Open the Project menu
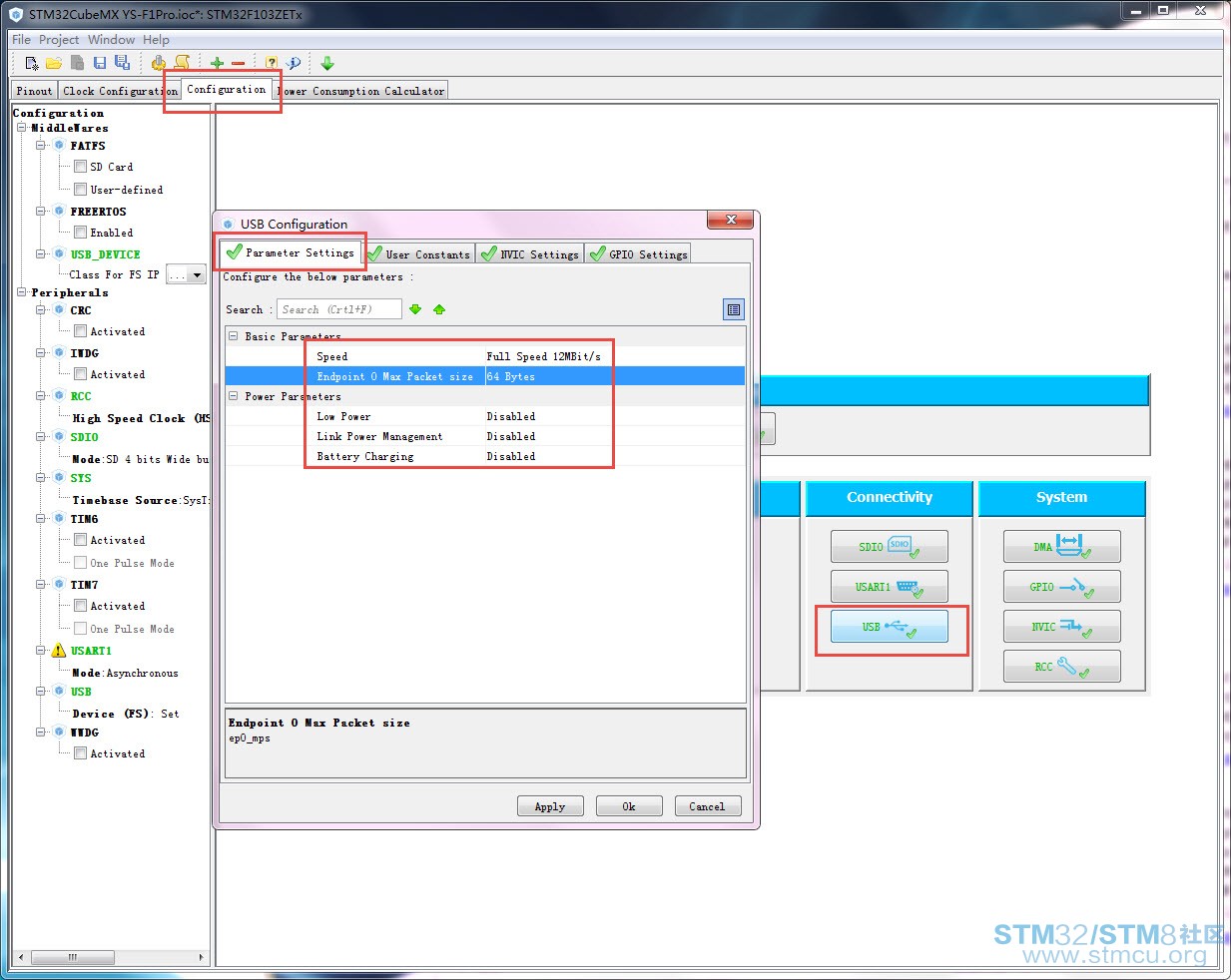The image size is (1231, 980). (59, 40)
